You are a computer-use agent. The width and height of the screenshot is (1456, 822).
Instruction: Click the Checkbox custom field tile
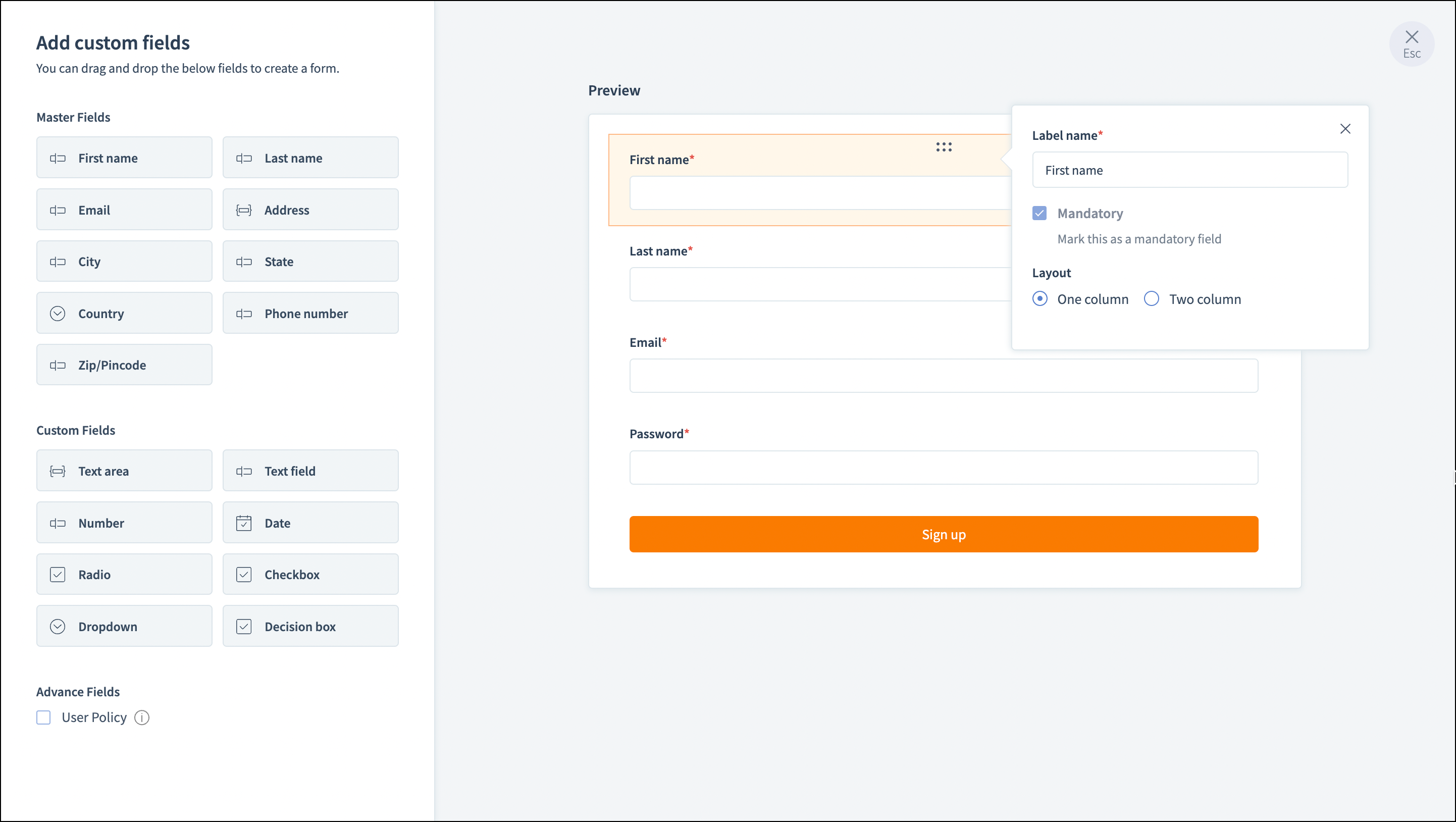[x=310, y=575]
